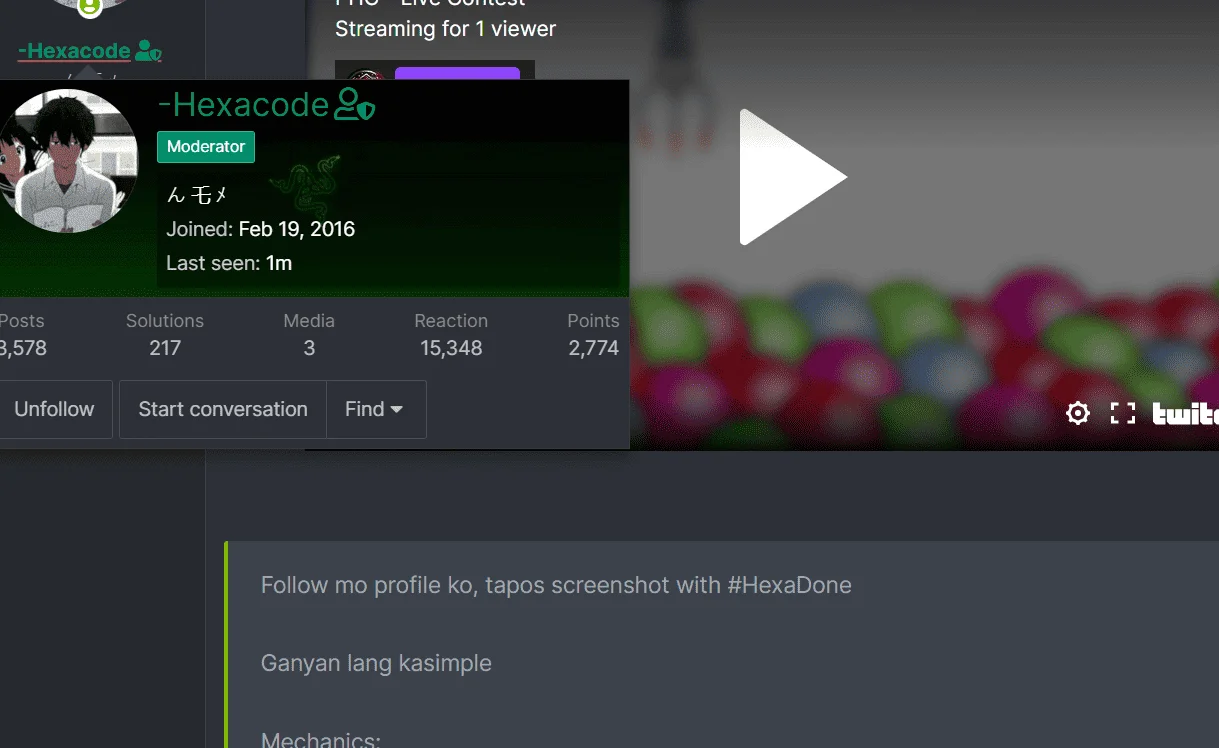1219x748 pixels.
Task: View Reaction score 15,348
Action: point(451,348)
